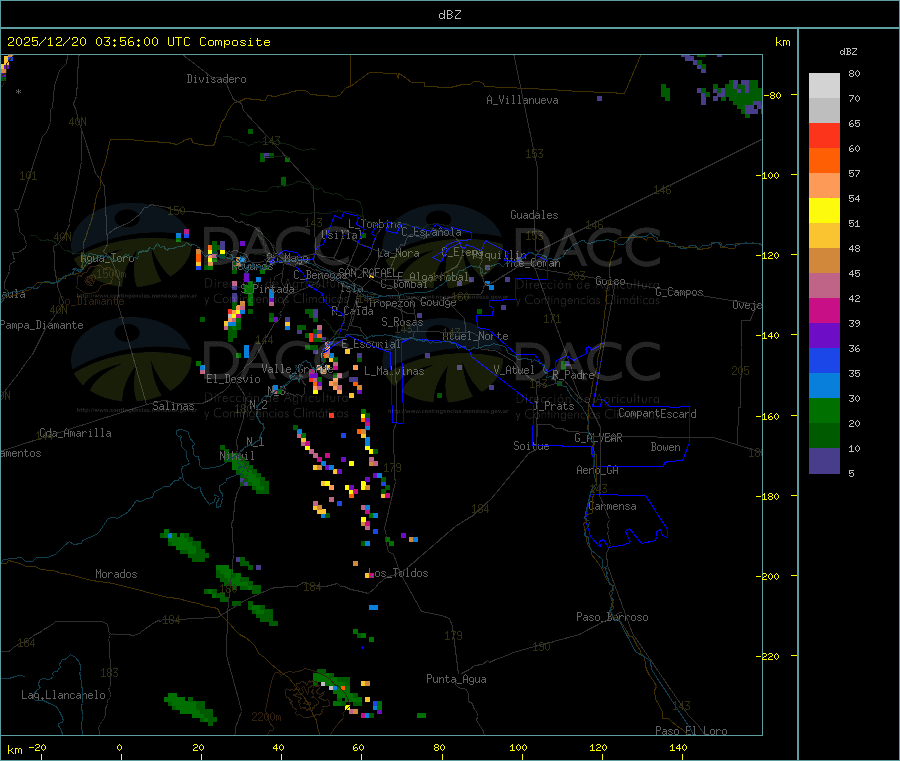The height and width of the screenshot is (761, 900).
Task: Select the purple 36-39 dBZ legend swatch
Action: click(x=824, y=336)
